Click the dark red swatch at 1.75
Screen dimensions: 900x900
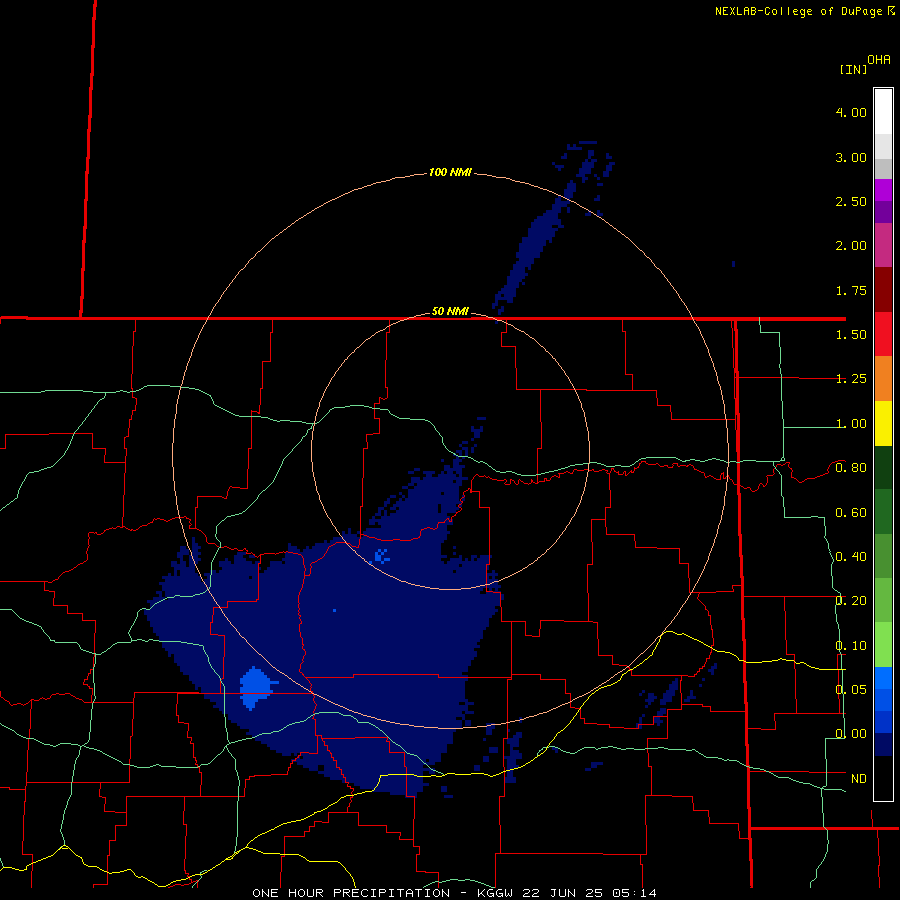883,290
